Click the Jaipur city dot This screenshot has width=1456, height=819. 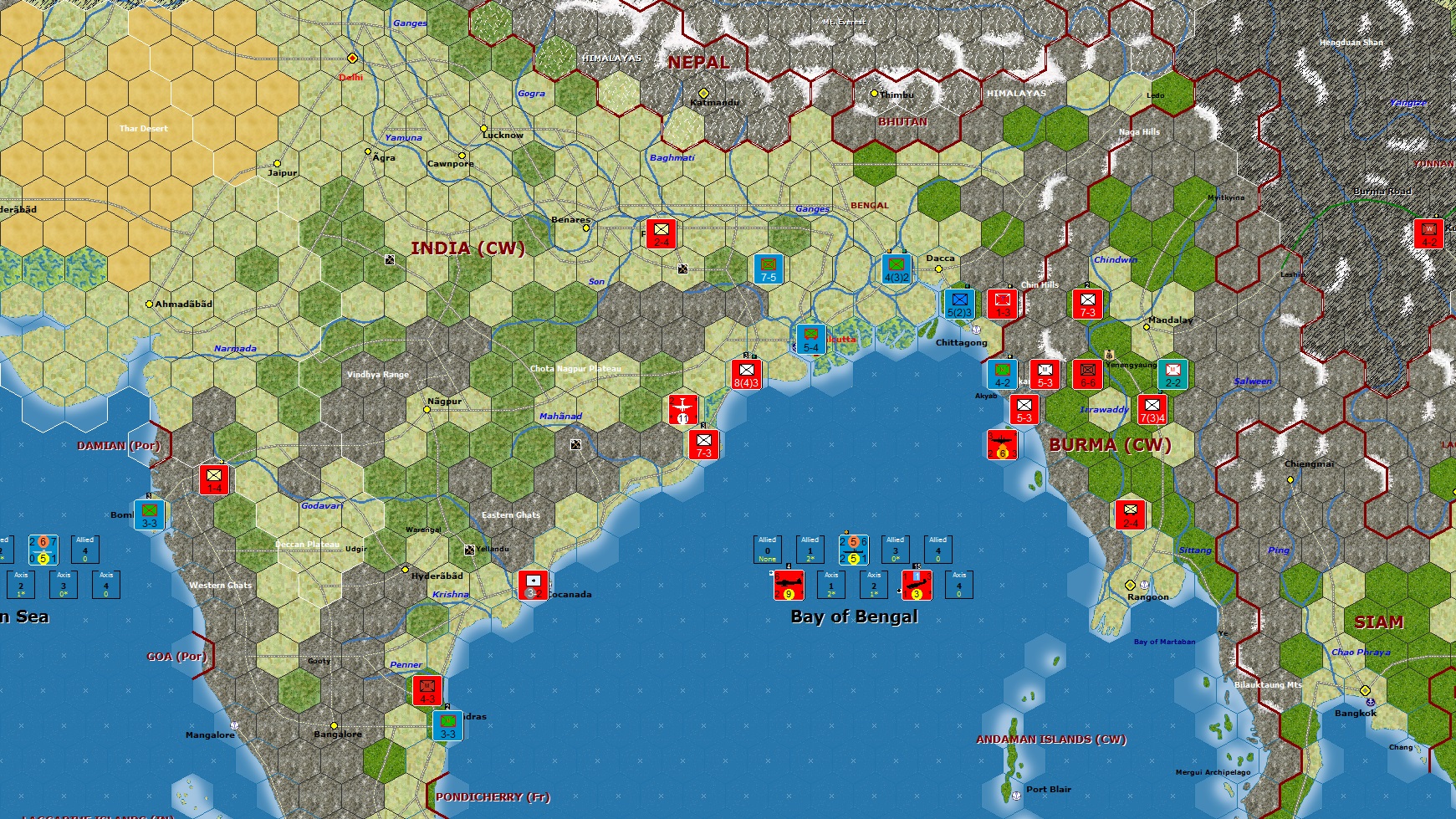pyautogui.click(x=277, y=163)
